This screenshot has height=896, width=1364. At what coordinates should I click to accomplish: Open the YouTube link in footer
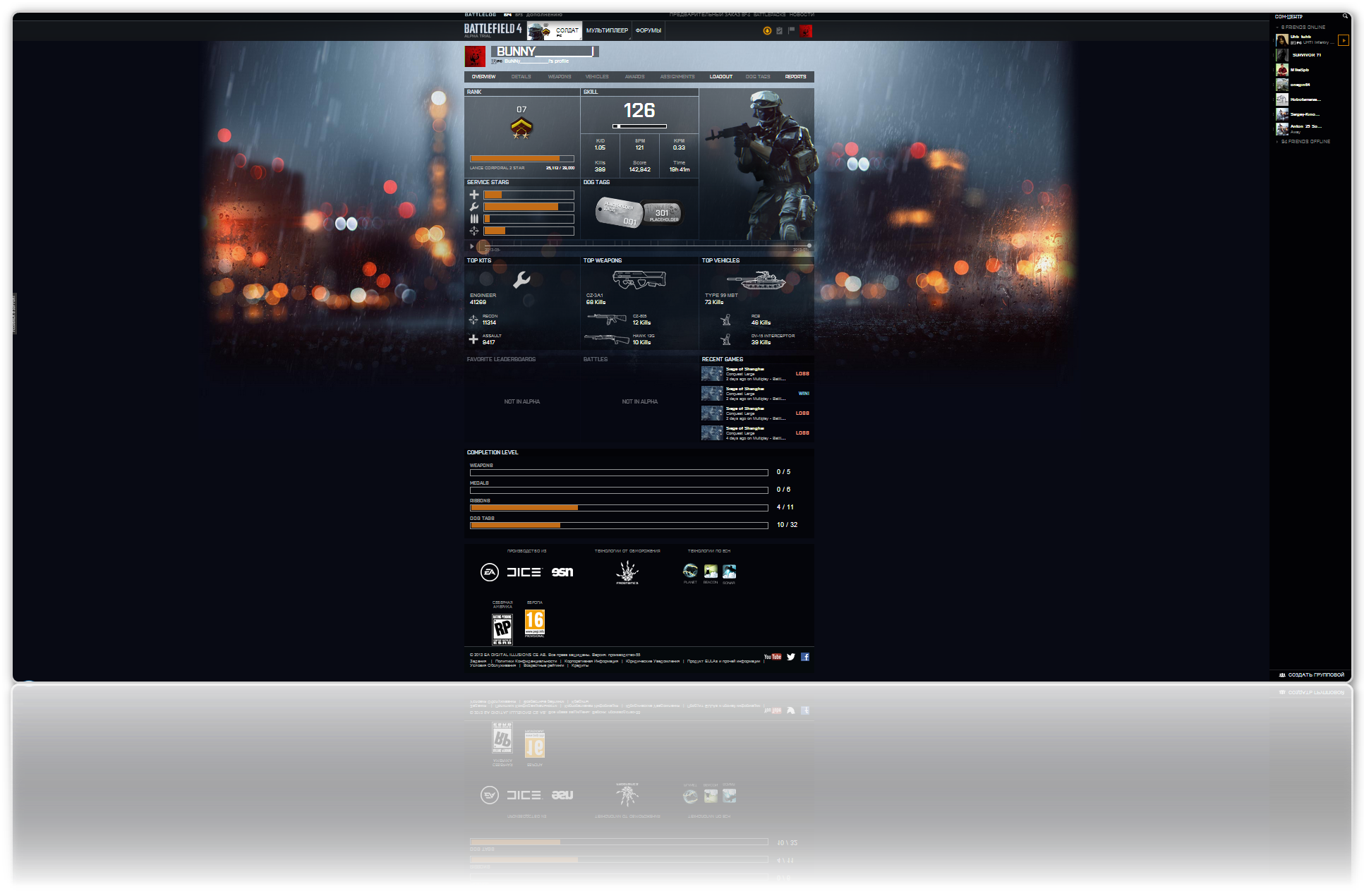click(x=773, y=657)
